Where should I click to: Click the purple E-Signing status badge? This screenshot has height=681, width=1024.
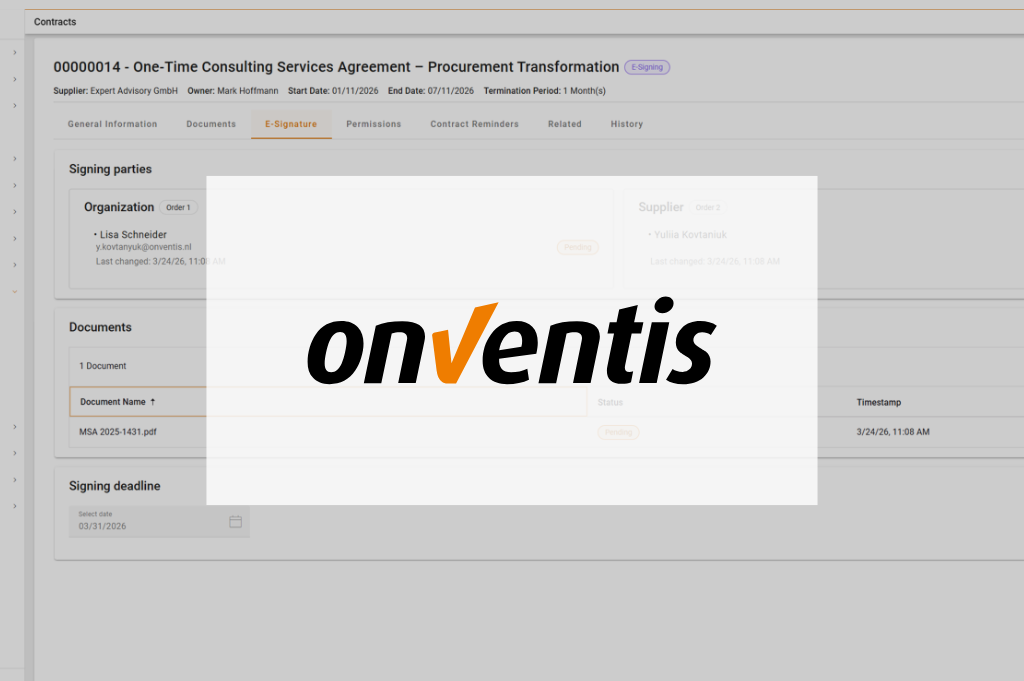pyautogui.click(x=647, y=67)
